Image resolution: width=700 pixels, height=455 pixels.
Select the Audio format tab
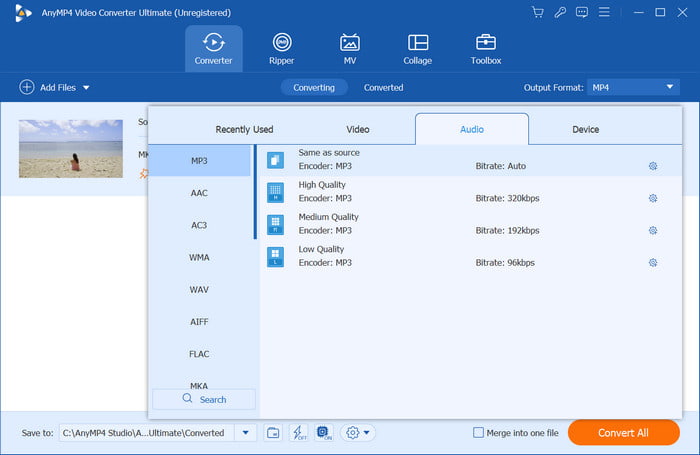[x=472, y=129]
